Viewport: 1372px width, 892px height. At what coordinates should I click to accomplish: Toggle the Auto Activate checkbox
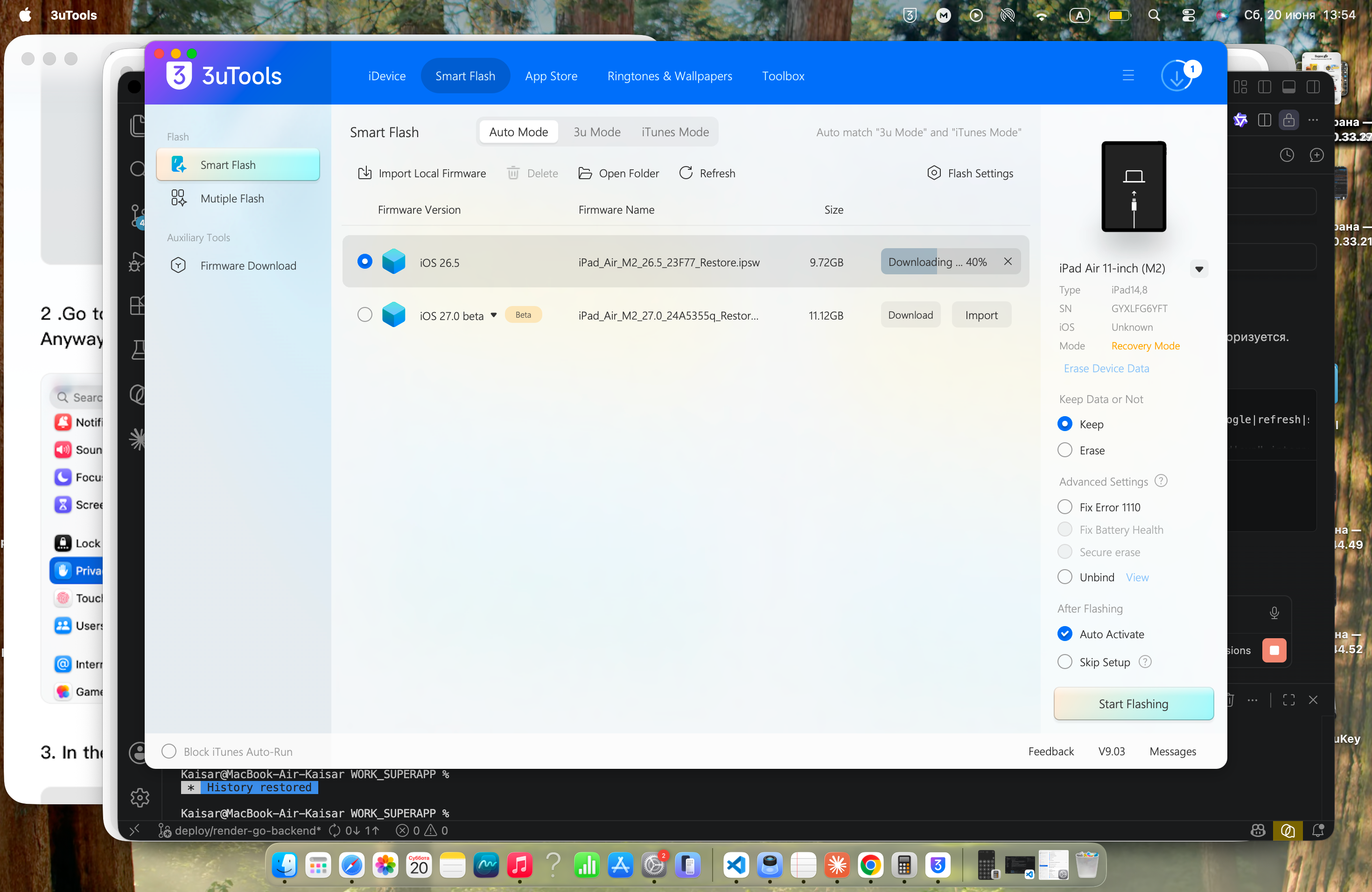(x=1065, y=633)
